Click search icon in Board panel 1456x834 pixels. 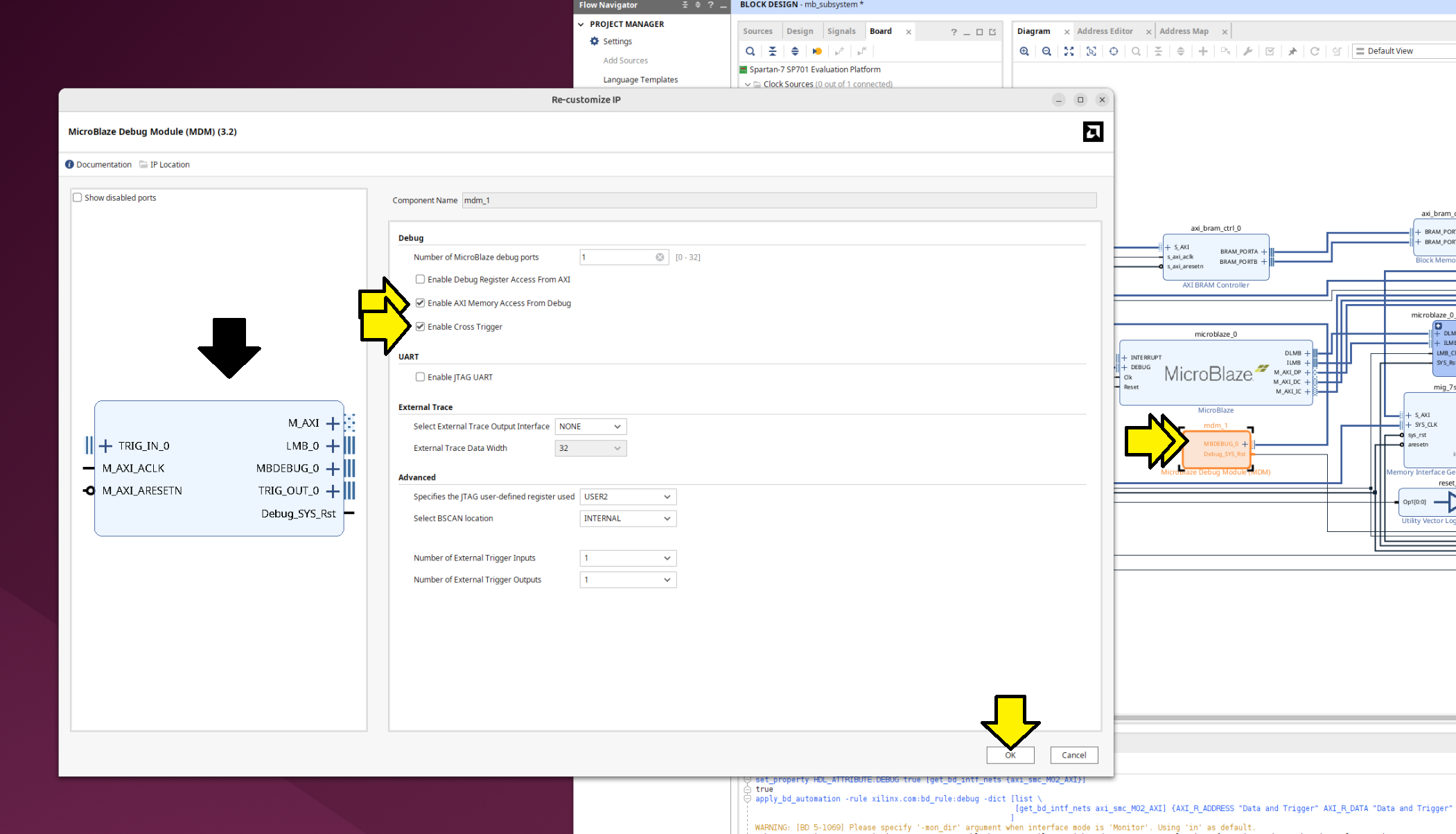pos(750,51)
